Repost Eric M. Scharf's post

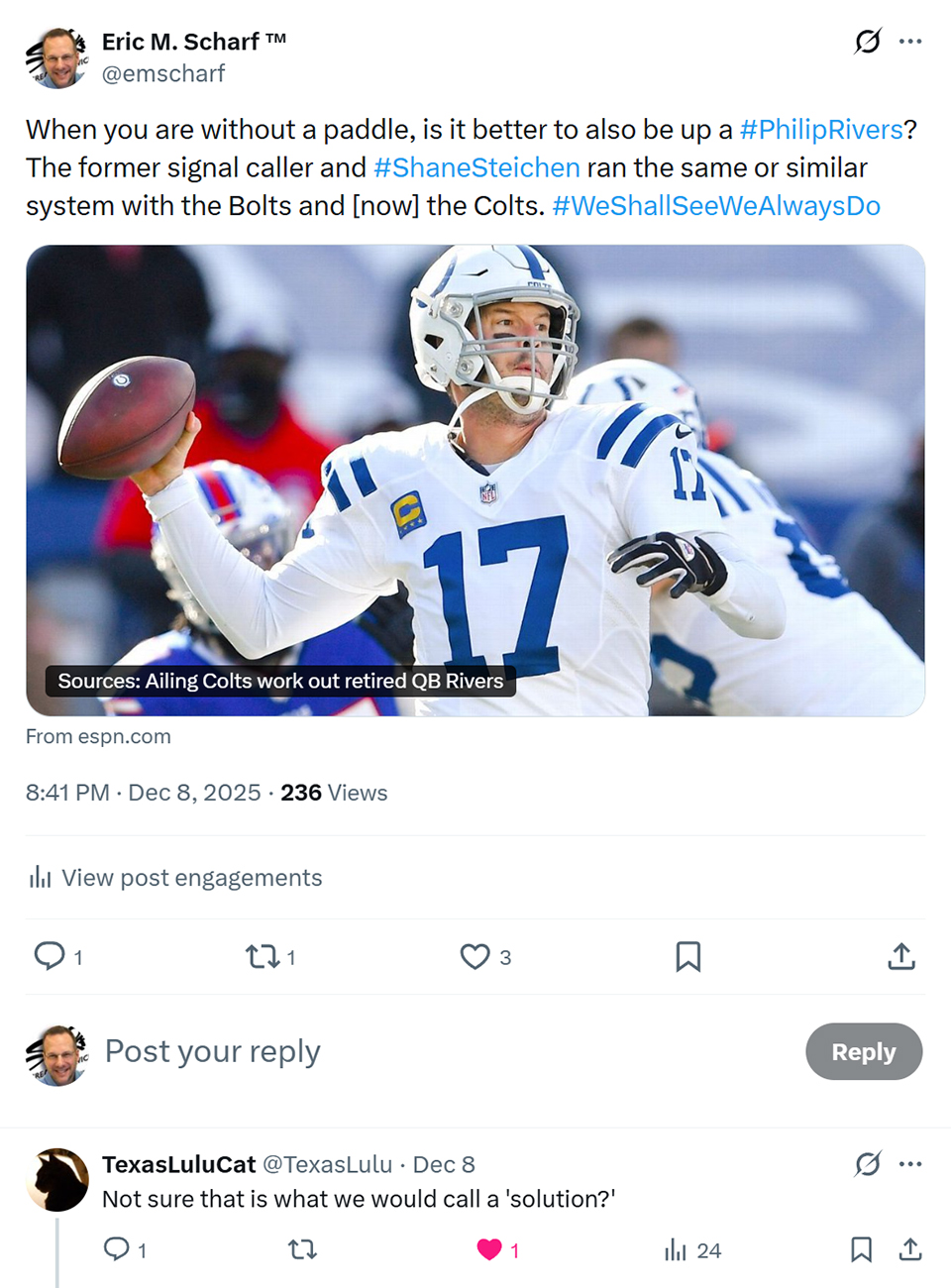pyautogui.click(x=263, y=956)
